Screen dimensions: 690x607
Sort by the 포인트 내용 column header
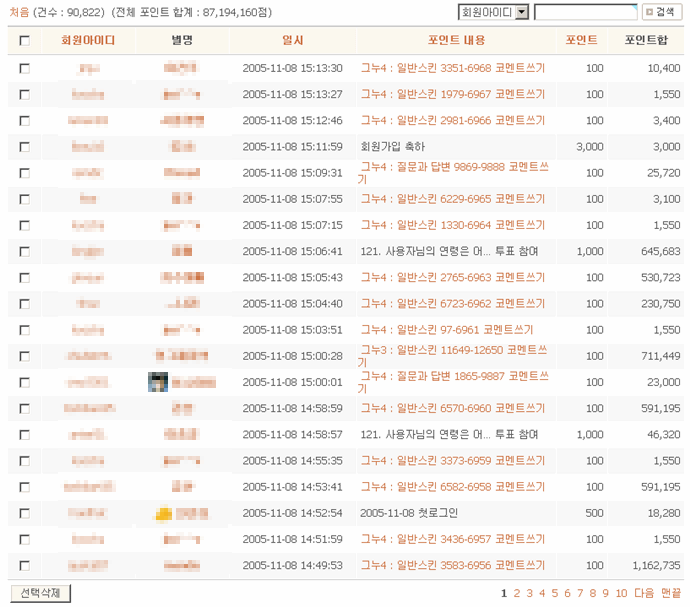click(x=456, y=40)
